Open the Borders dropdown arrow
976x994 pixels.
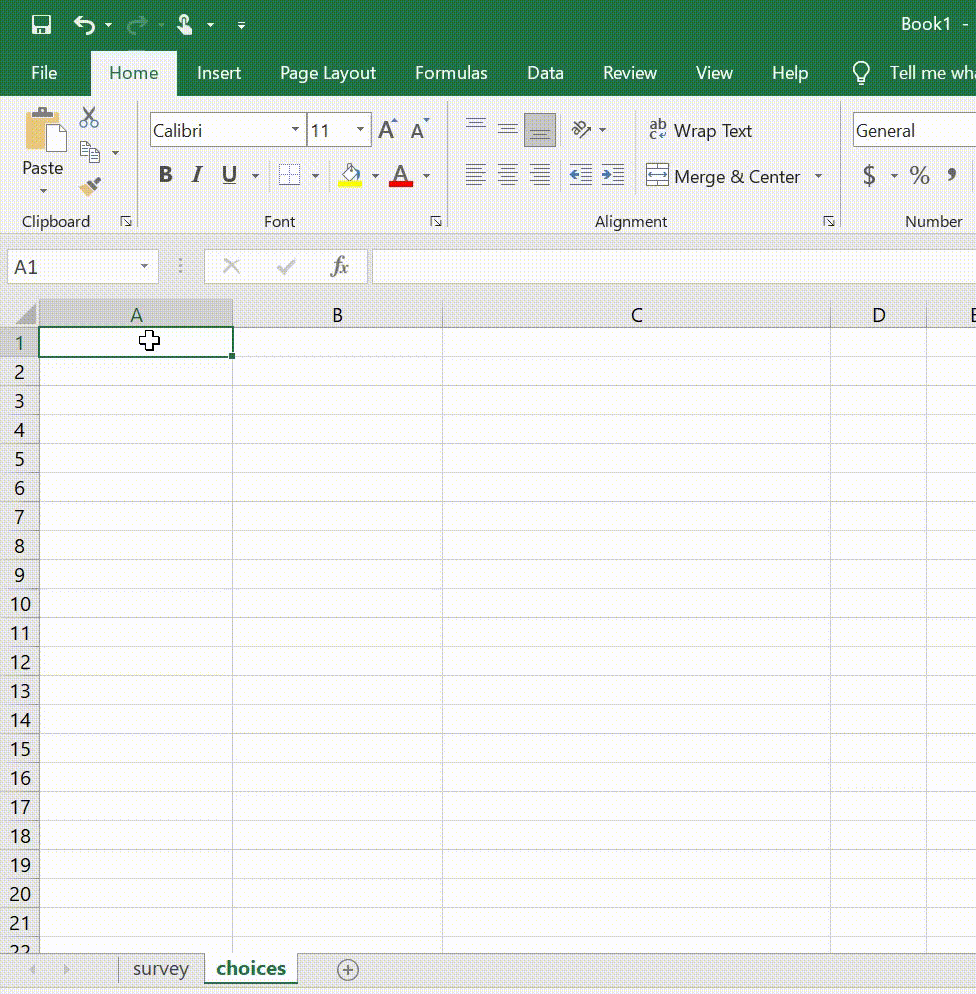[x=315, y=176]
